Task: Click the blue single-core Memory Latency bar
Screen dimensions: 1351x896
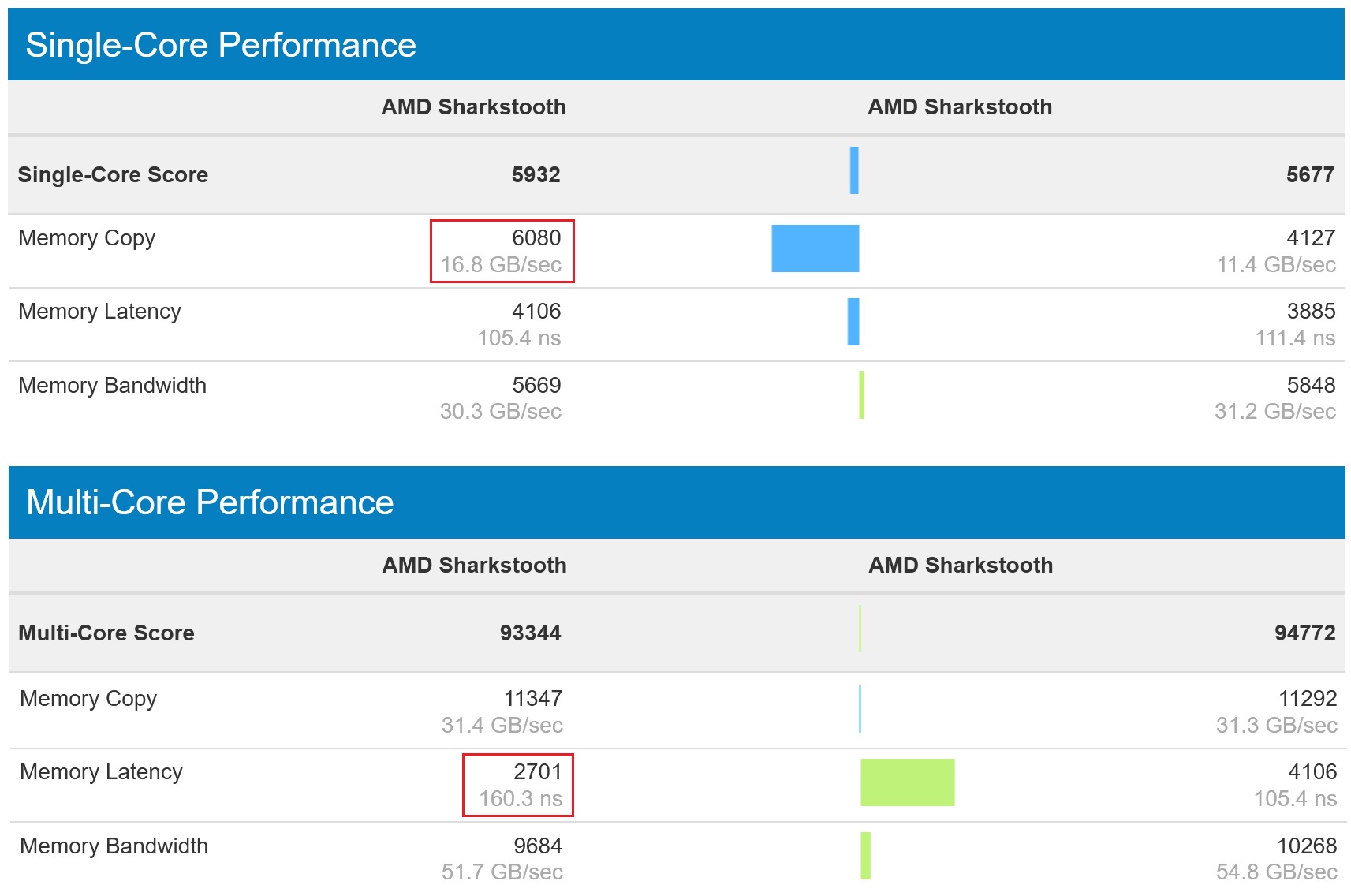Action: [853, 322]
